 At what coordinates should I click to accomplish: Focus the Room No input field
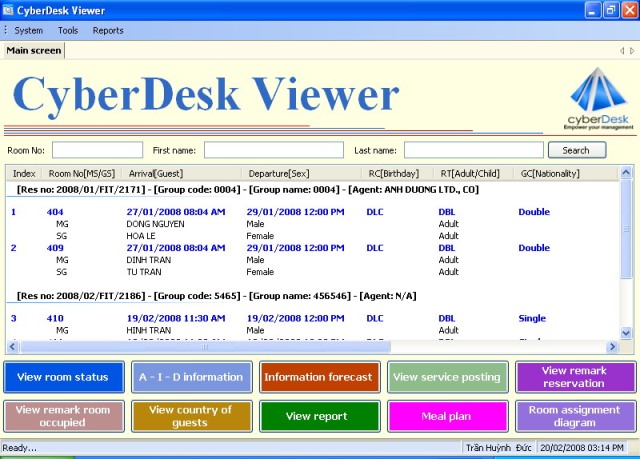(97, 150)
